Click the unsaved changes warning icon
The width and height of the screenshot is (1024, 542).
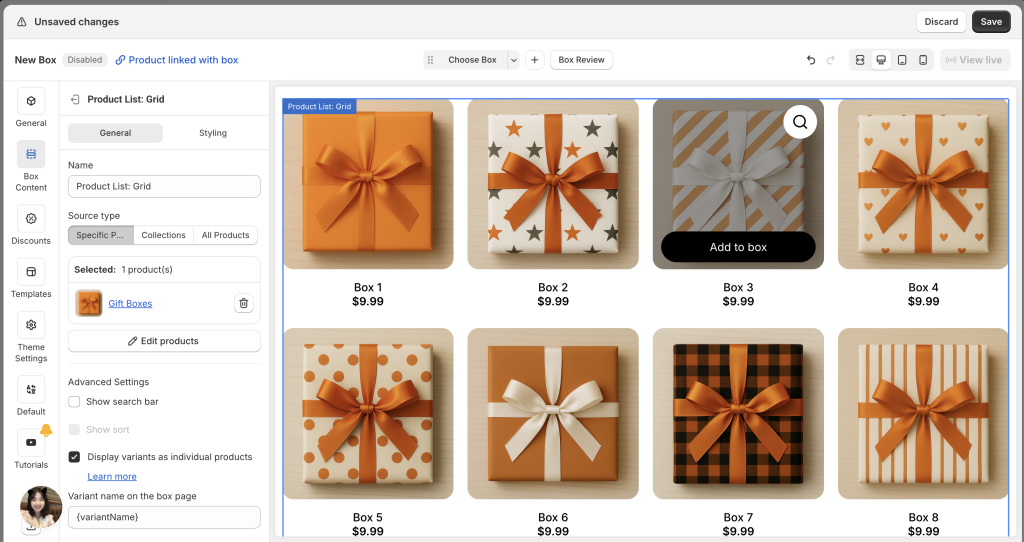point(22,22)
